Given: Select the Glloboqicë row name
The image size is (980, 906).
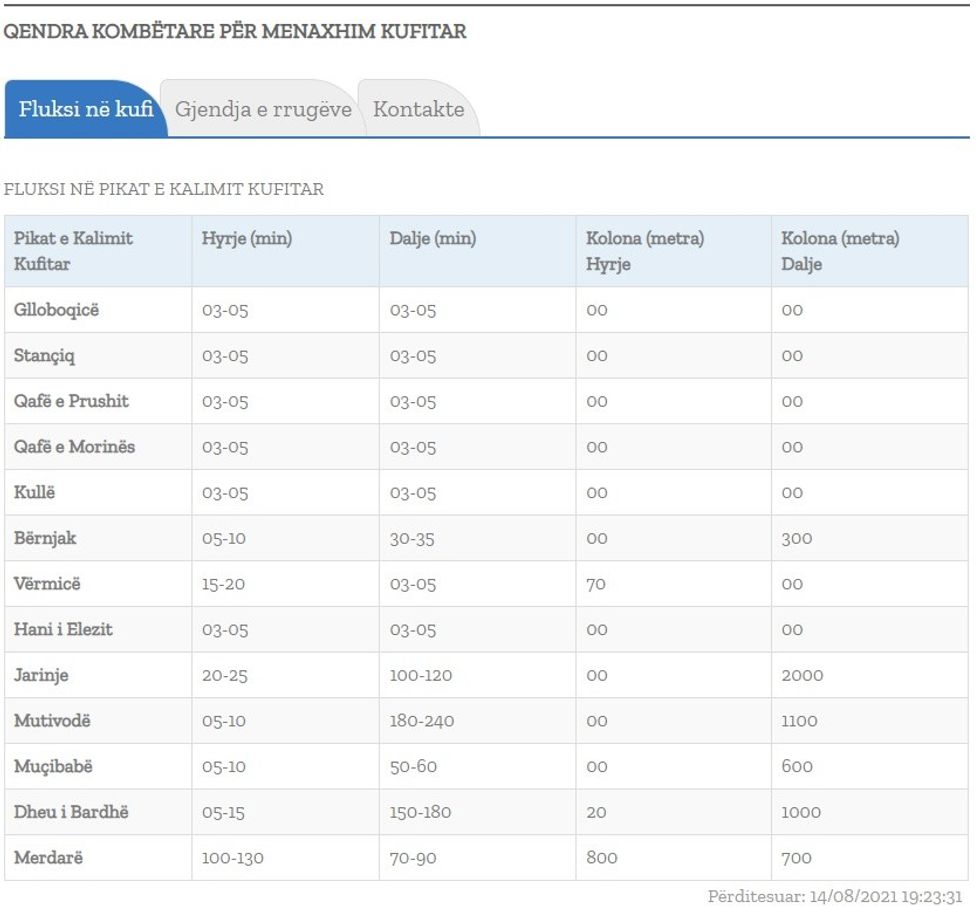Looking at the screenshot, I should (x=57, y=310).
